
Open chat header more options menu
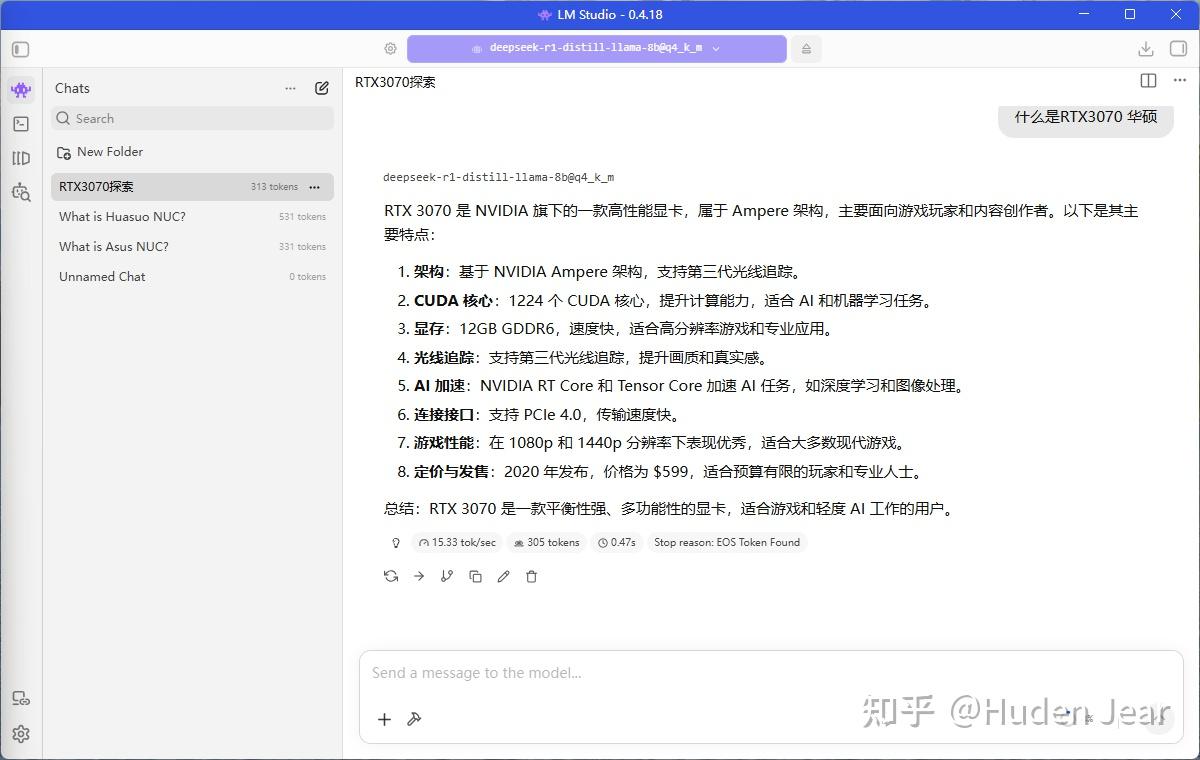1180,81
